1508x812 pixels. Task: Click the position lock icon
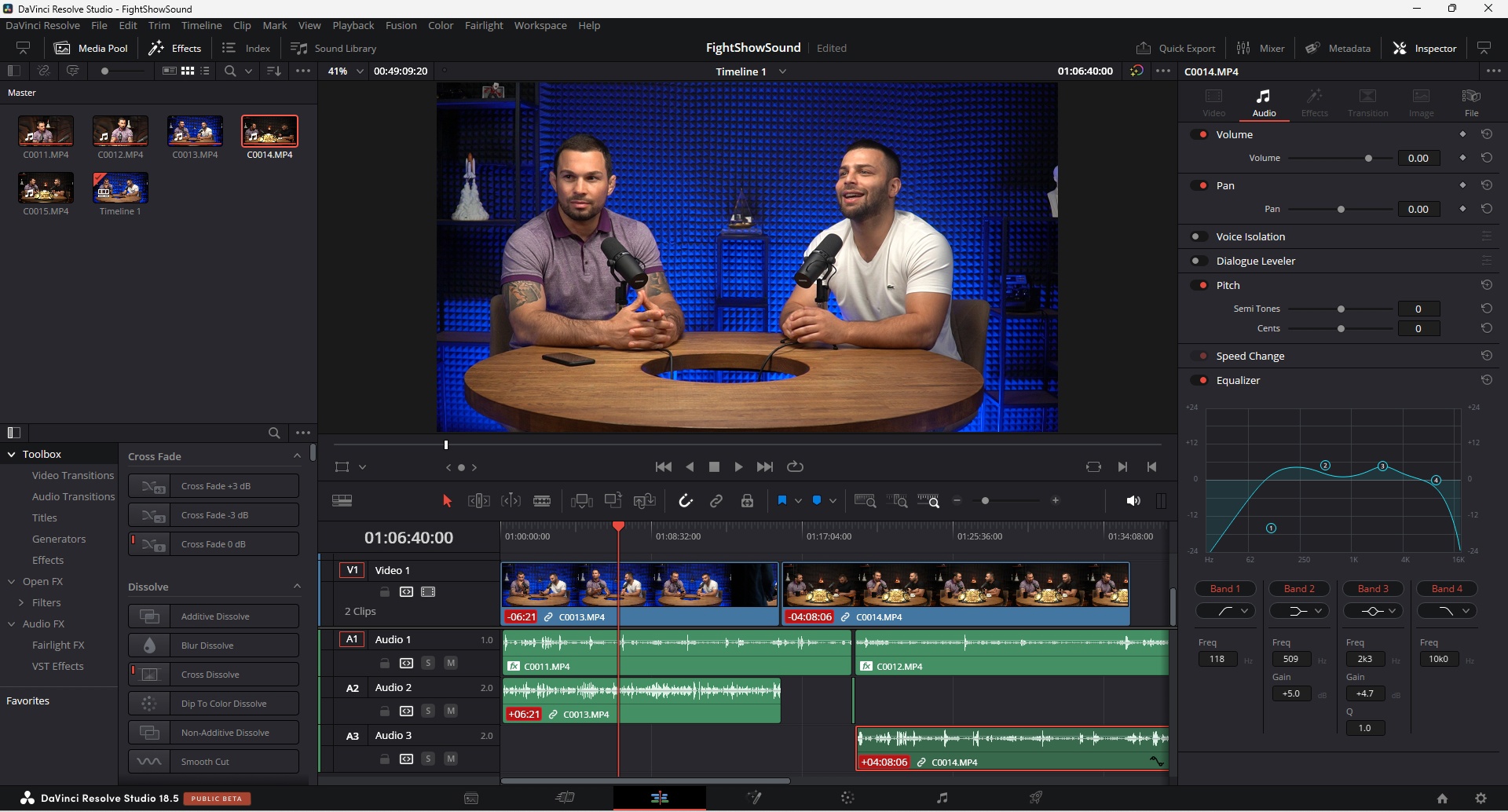click(747, 501)
